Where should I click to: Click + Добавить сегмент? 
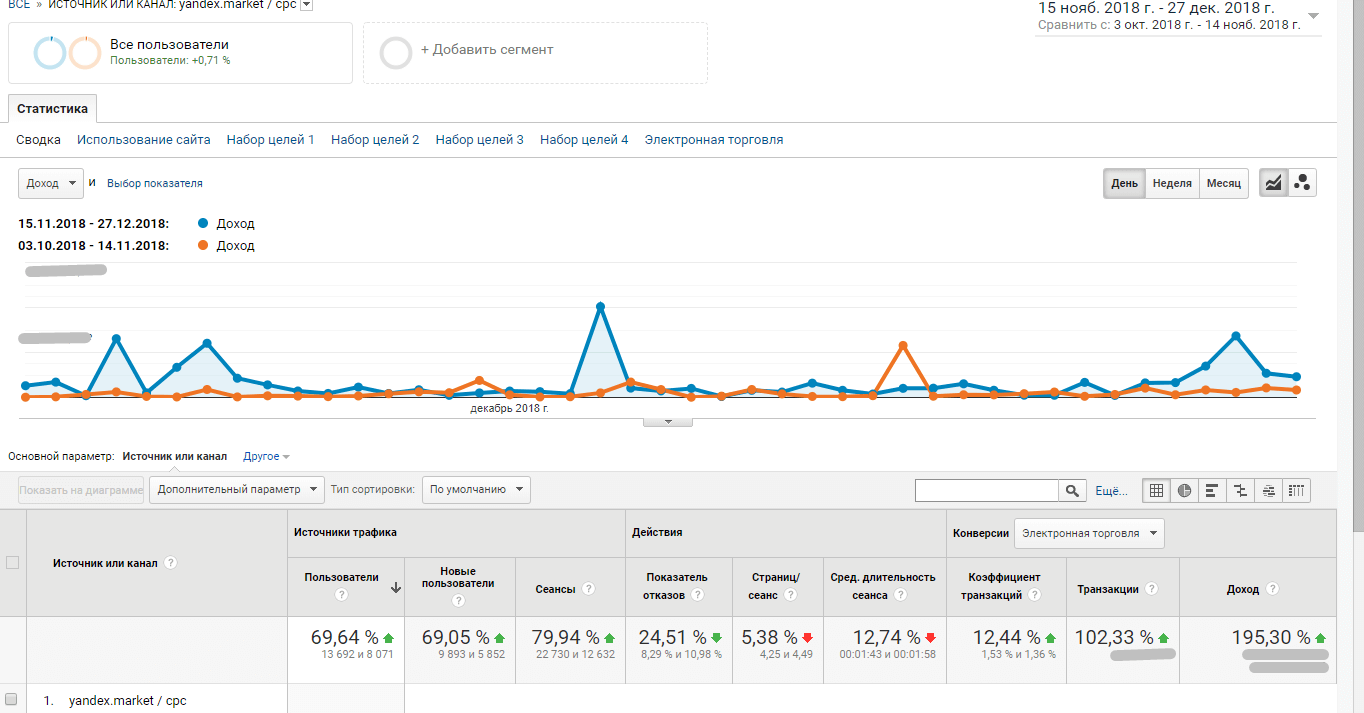(x=486, y=50)
